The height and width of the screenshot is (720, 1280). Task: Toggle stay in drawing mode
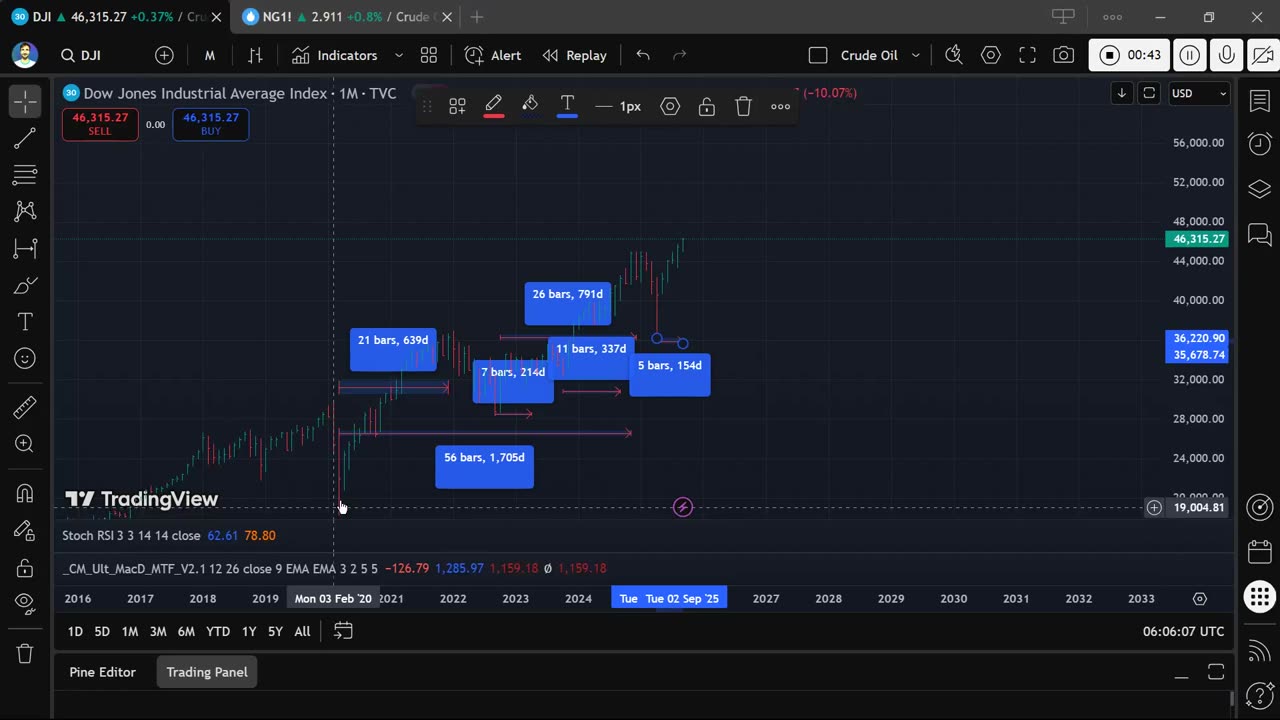[25, 531]
